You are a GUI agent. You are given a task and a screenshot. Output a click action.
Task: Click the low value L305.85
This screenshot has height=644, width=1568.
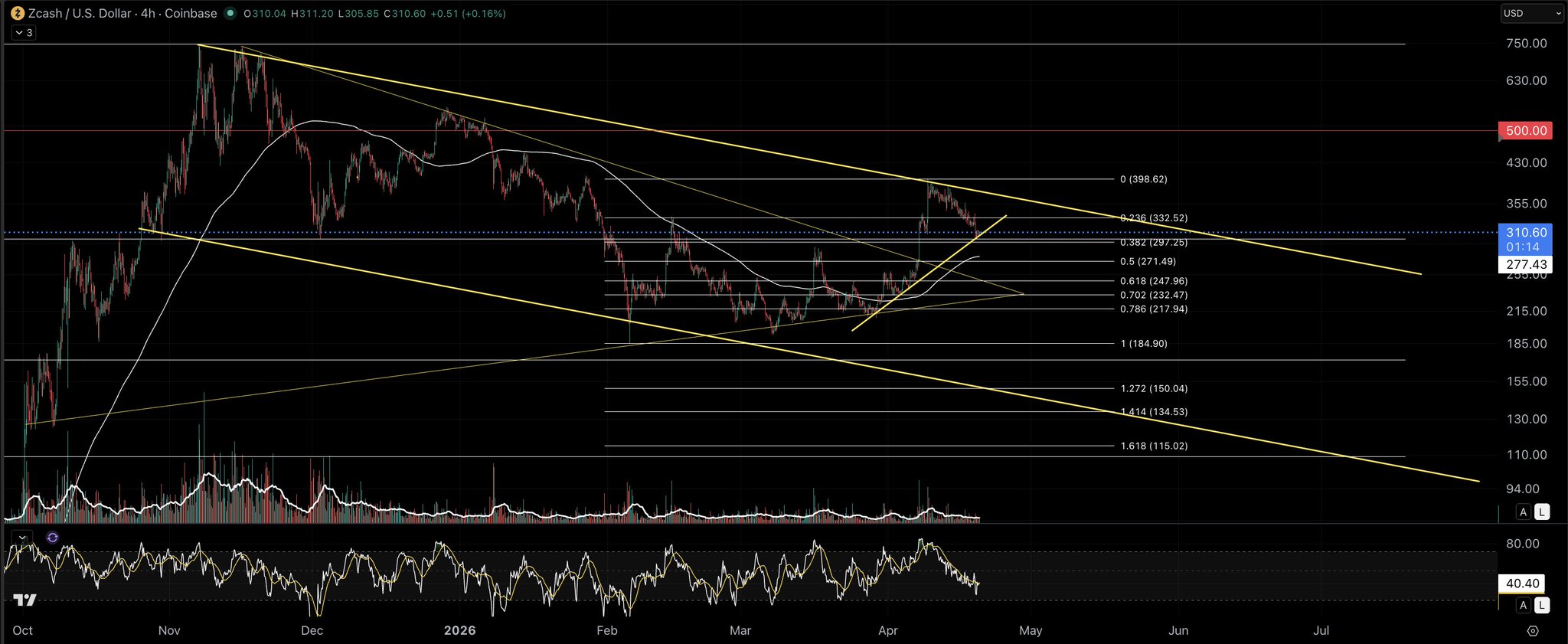coord(358,13)
